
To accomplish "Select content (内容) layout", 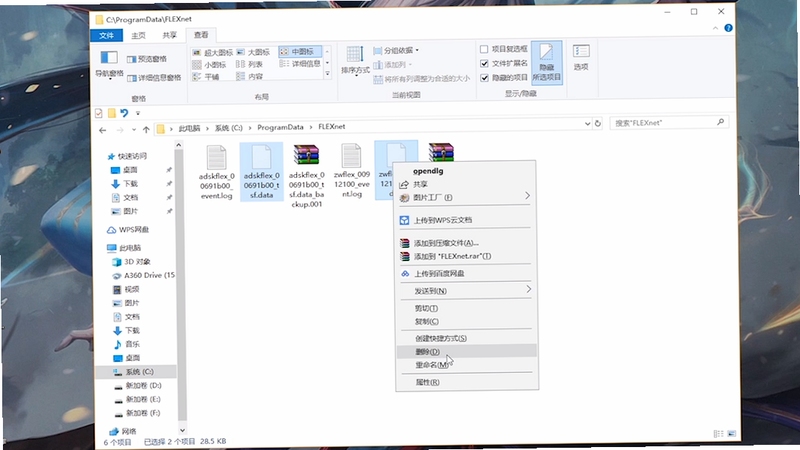I will click(249, 77).
